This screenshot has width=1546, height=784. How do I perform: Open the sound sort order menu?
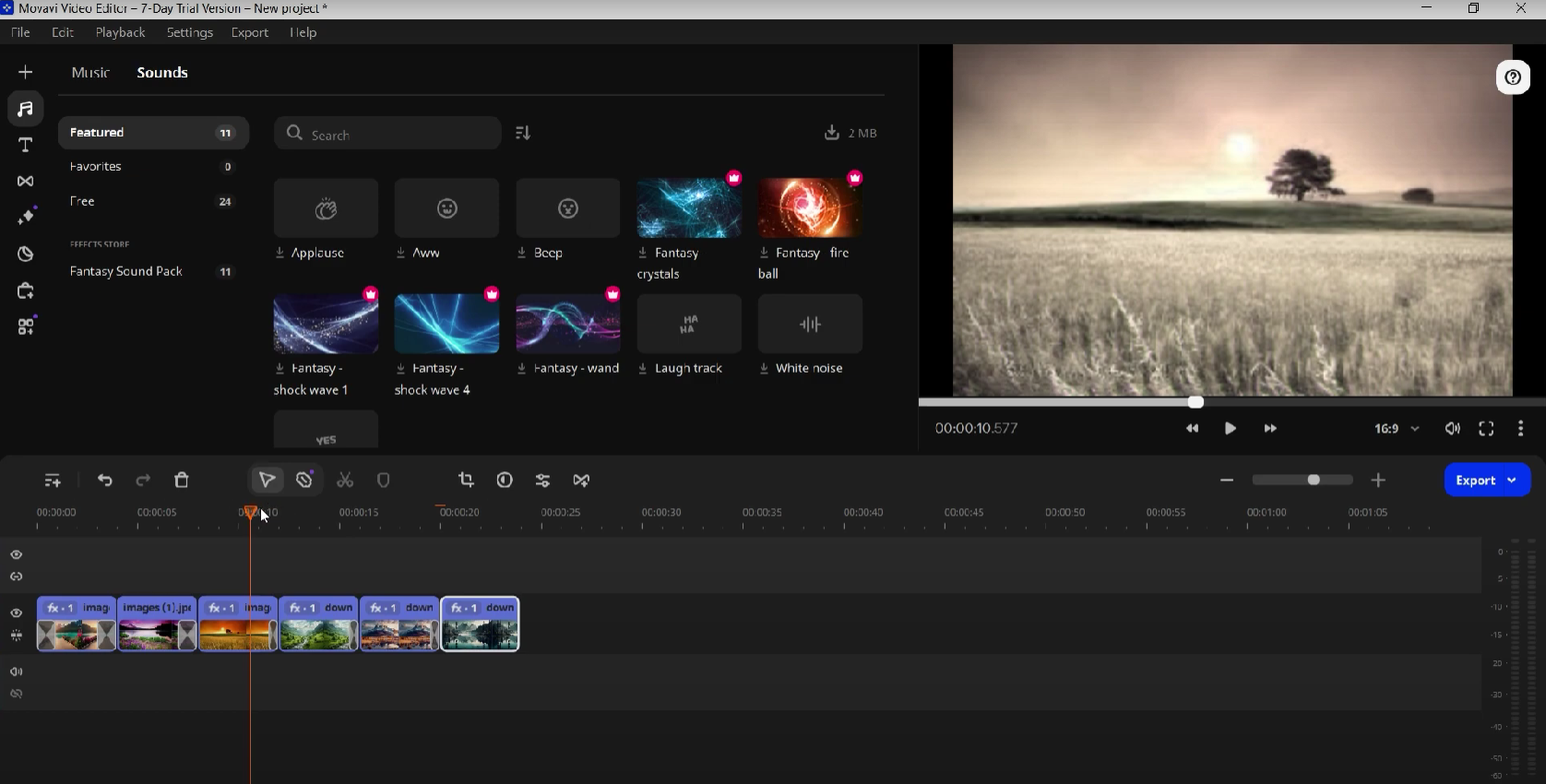pos(523,134)
